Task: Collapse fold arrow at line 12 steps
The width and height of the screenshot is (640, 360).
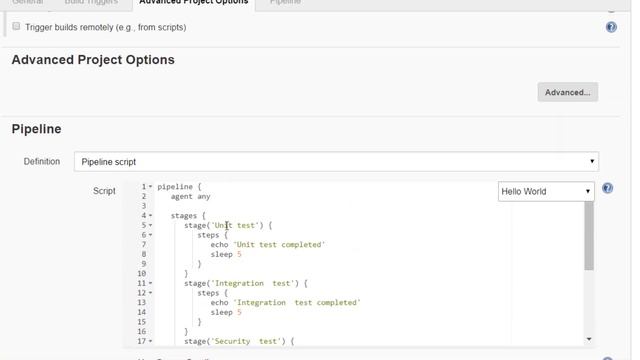Action: coord(150,293)
